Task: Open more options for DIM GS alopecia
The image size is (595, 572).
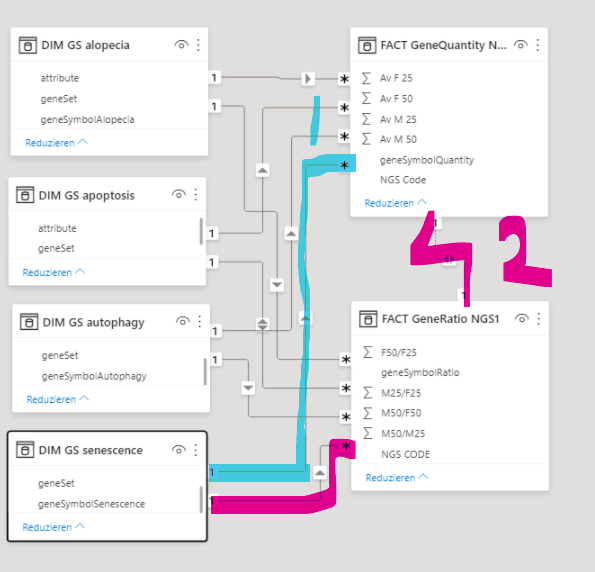Action: pyautogui.click(x=198, y=45)
